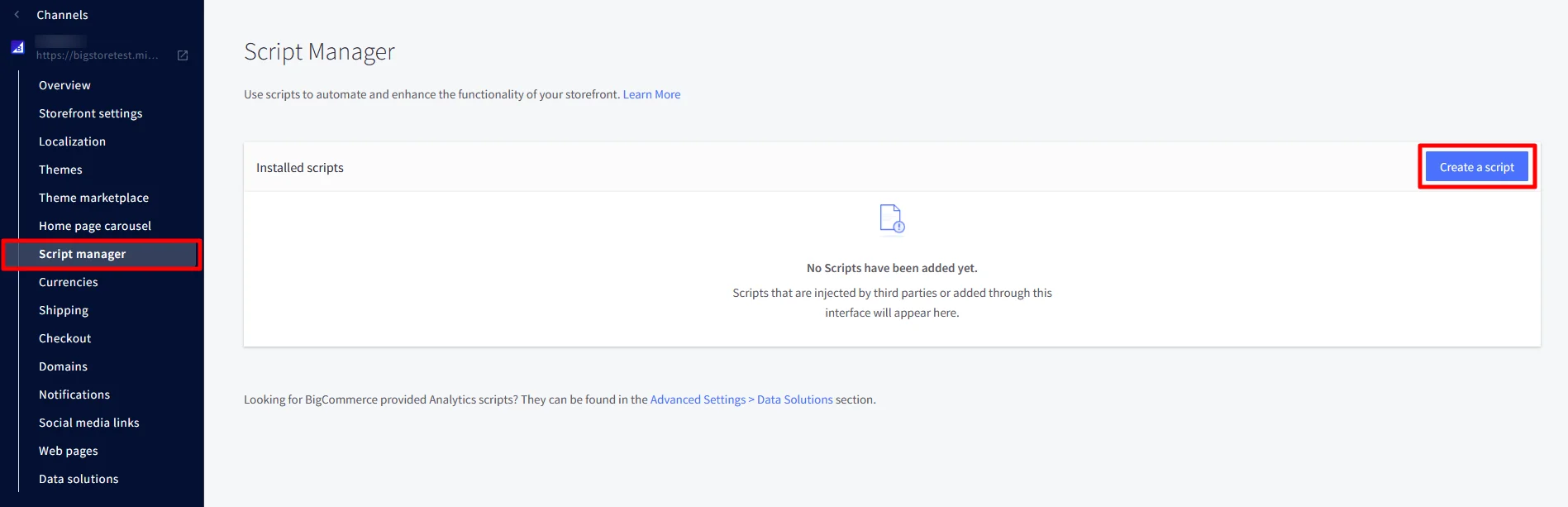The height and width of the screenshot is (507, 1568).
Task: Open Home page carousel settings
Action: coord(95,226)
